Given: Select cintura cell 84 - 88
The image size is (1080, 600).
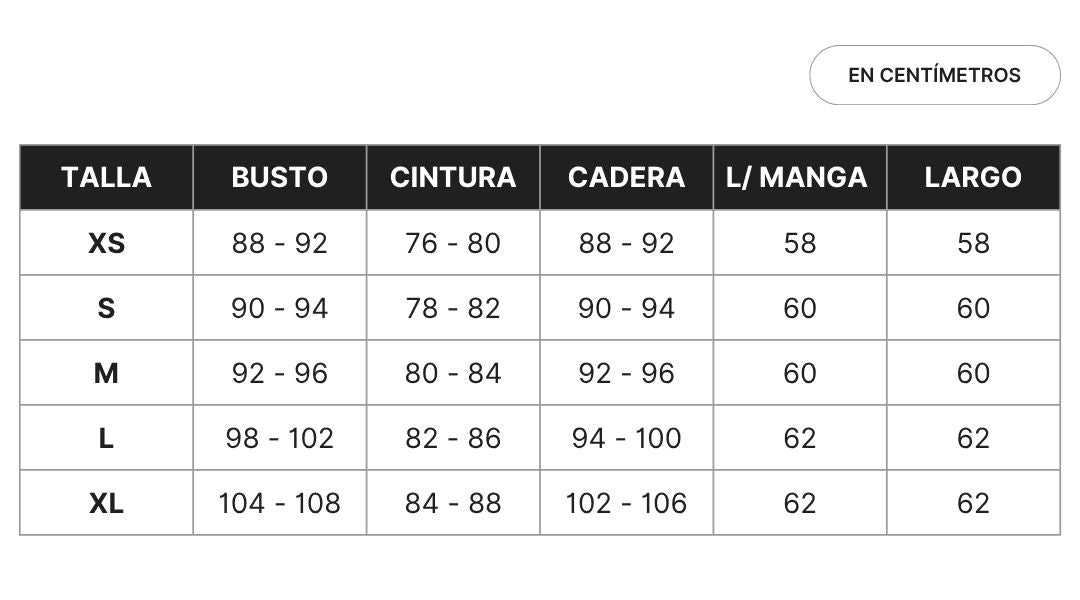Looking at the screenshot, I should click(x=453, y=504).
